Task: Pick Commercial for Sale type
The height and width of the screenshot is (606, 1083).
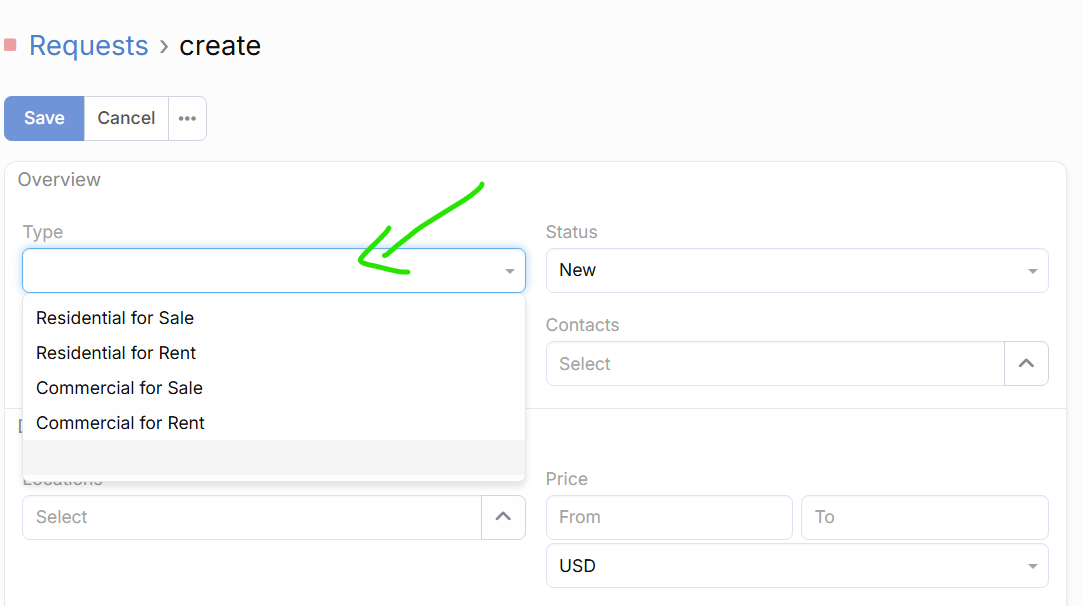Action: coord(119,388)
